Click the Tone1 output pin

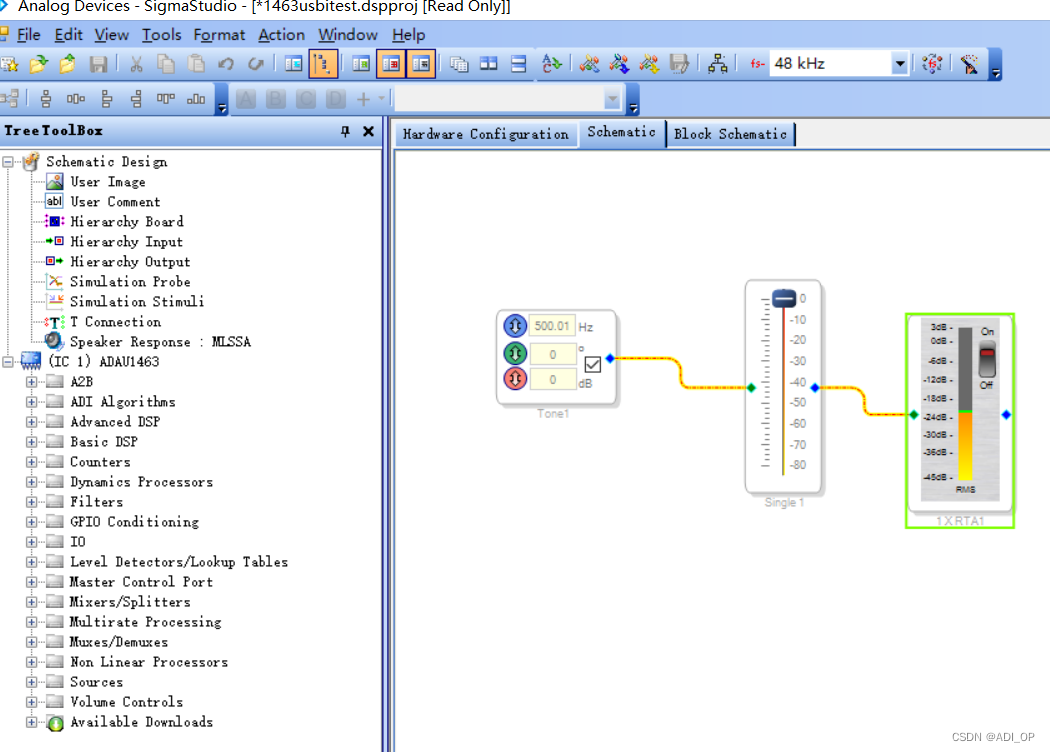click(x=610, y=358)
